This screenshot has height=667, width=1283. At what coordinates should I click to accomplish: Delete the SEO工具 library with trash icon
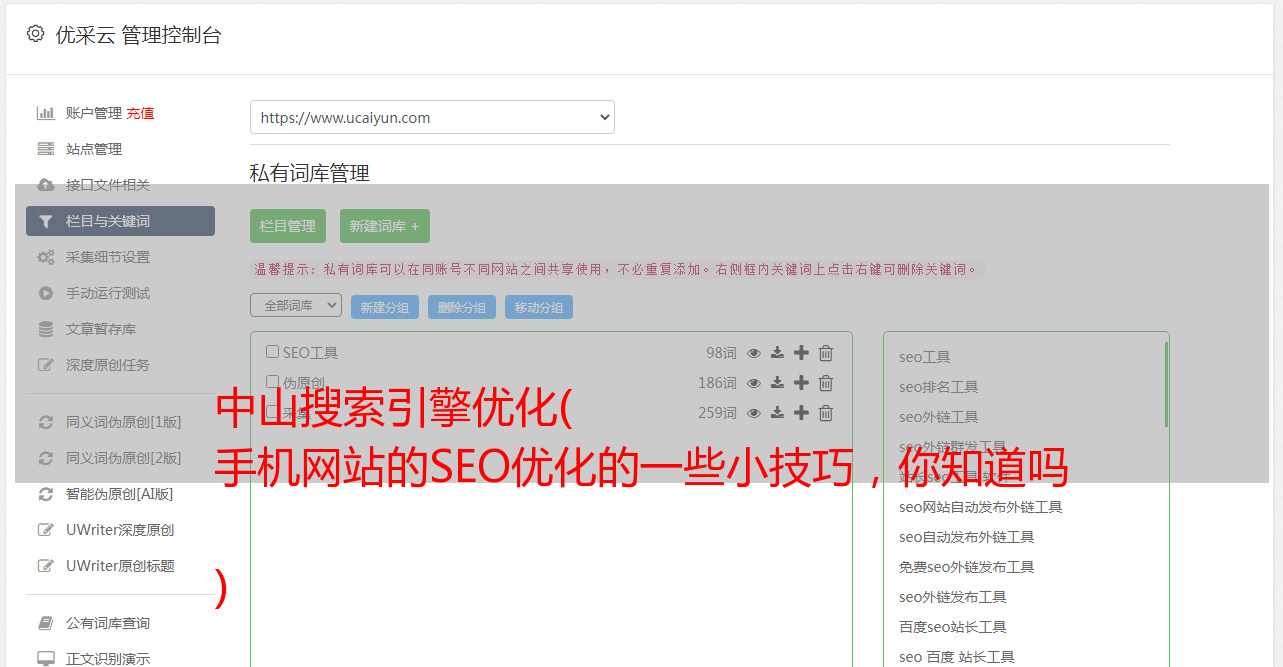[826, 353]
